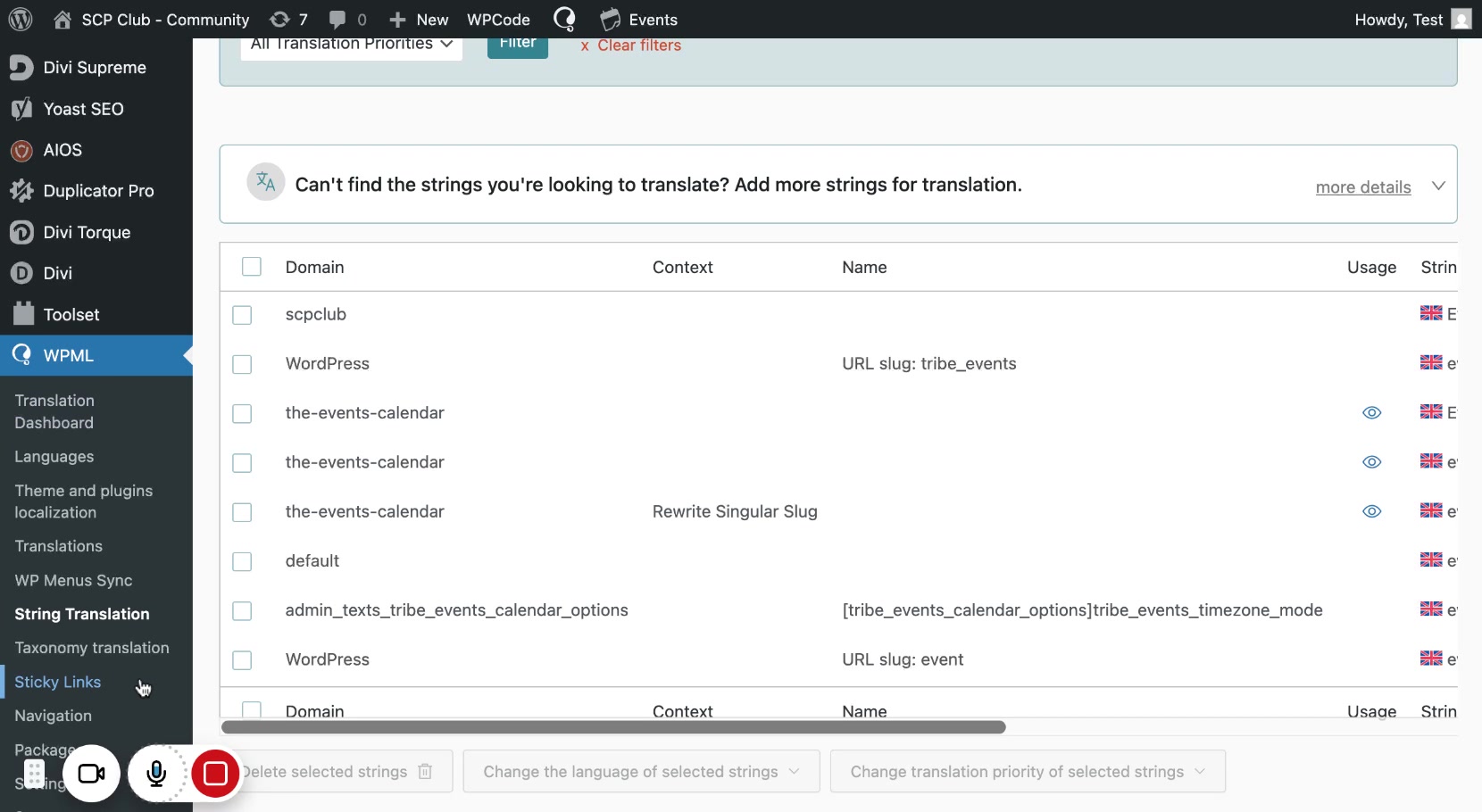This screenshot has width=1482, height=812.
Task: Open the All Translation Priorities dropdown
Action: tap(352, 46)
